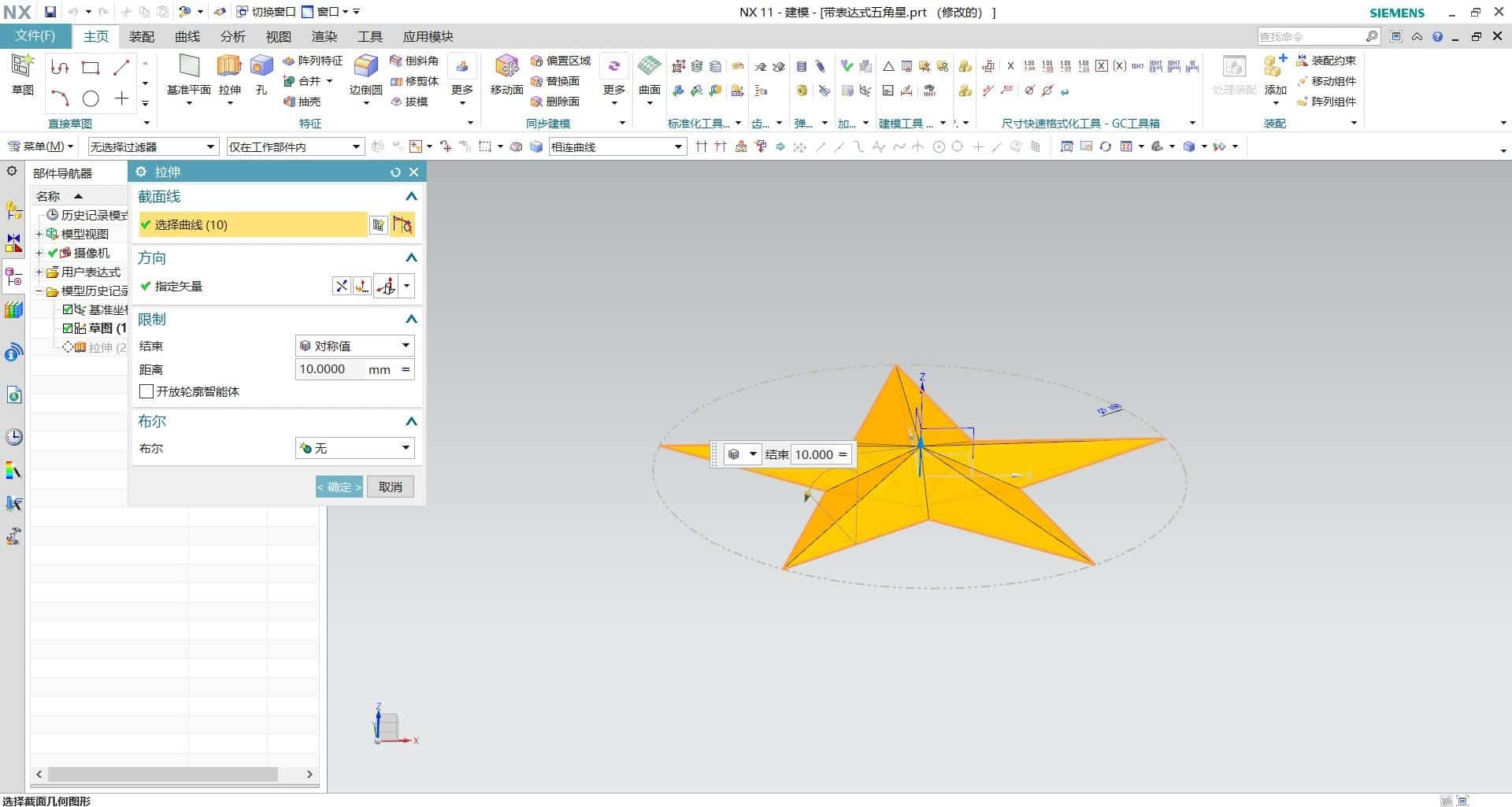
Task: Click the 确定 button
Action: (339, 487)
